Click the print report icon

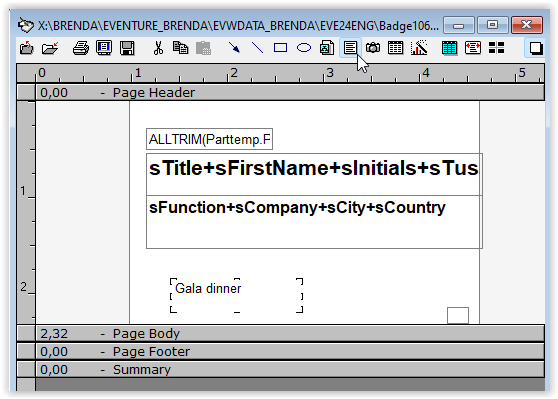click(81, 48)
